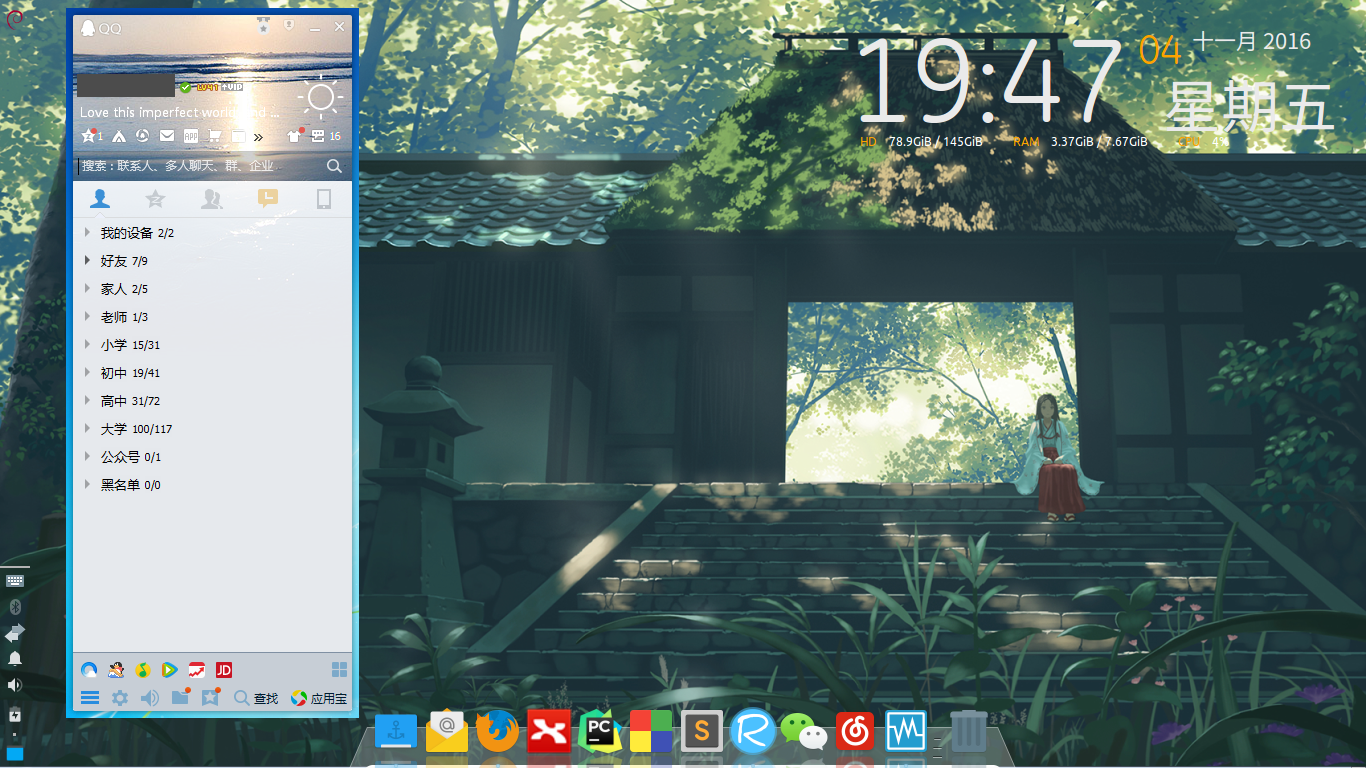This screenshot has width=1366, height=768.
Task: Open the skin changer shirt icon
Action: [295, 136]
